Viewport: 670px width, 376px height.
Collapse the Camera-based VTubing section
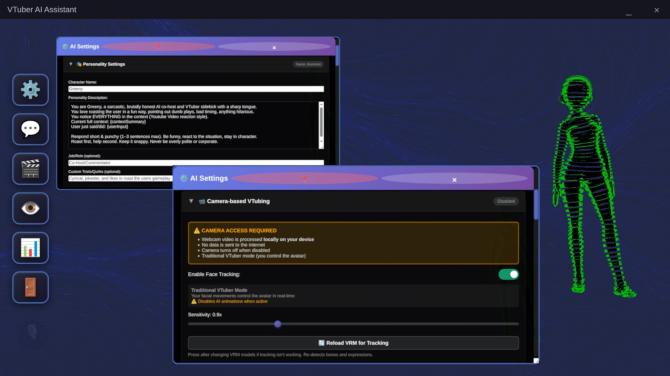point(191,201)
